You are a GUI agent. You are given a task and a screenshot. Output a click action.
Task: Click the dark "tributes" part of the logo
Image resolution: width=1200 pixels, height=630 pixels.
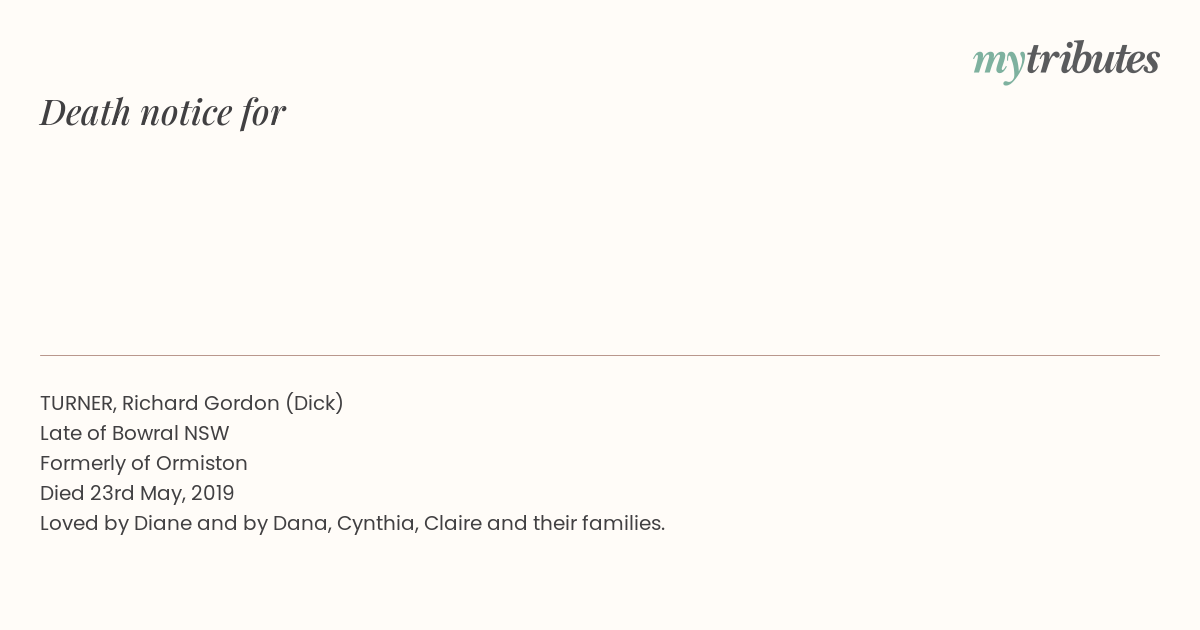[x=1092, y=60]
